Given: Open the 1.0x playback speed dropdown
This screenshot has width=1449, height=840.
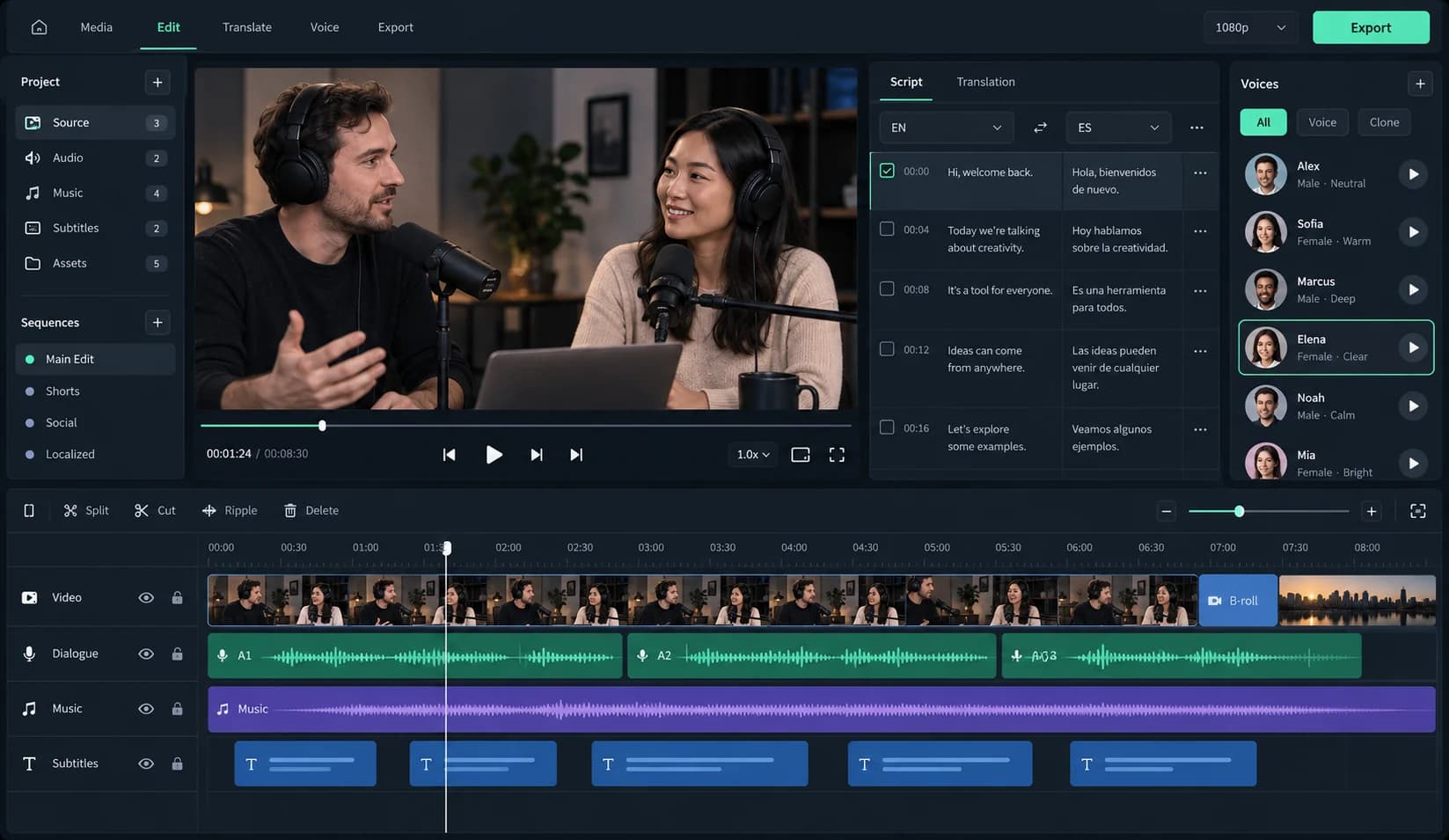Looking at the screenshot, I should [753, 455].
